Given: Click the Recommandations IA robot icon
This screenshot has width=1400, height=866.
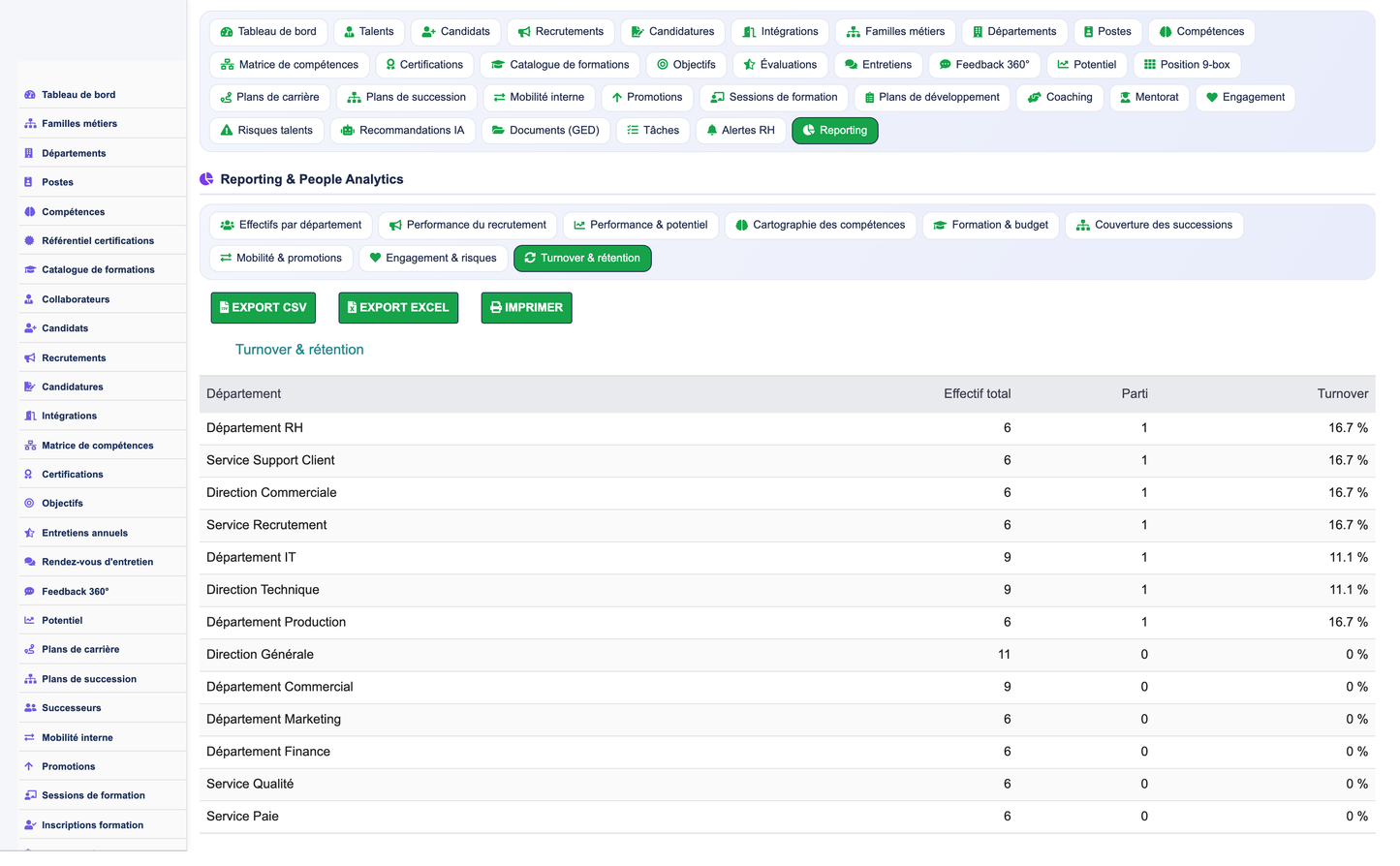Looking at the screenshot, I should point(348,131).
